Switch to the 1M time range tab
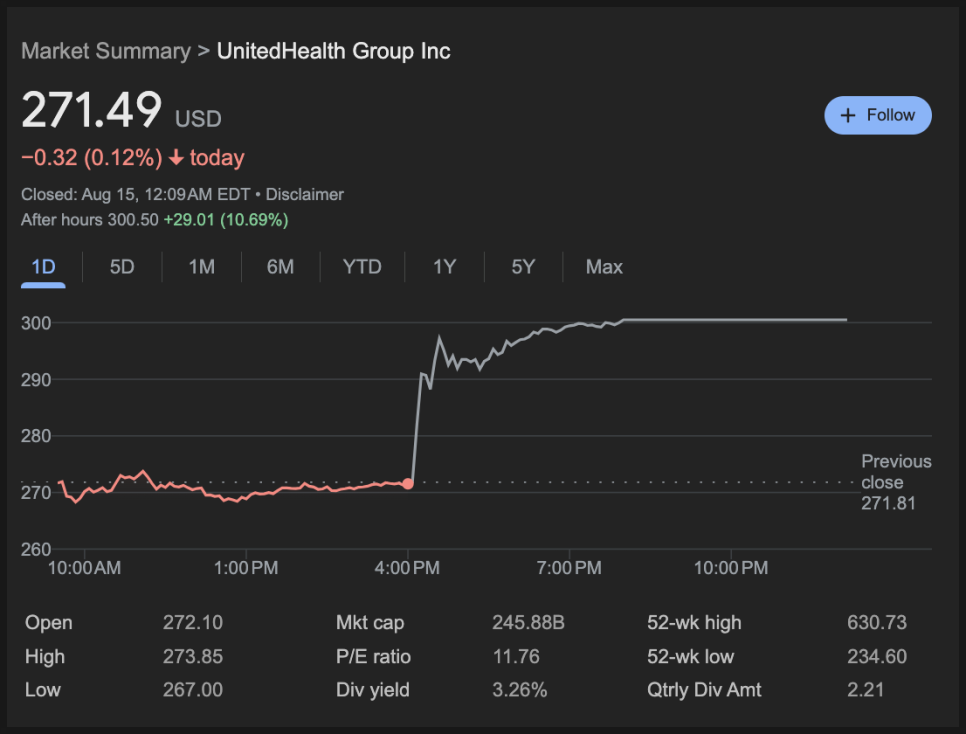 coord(201,267)
